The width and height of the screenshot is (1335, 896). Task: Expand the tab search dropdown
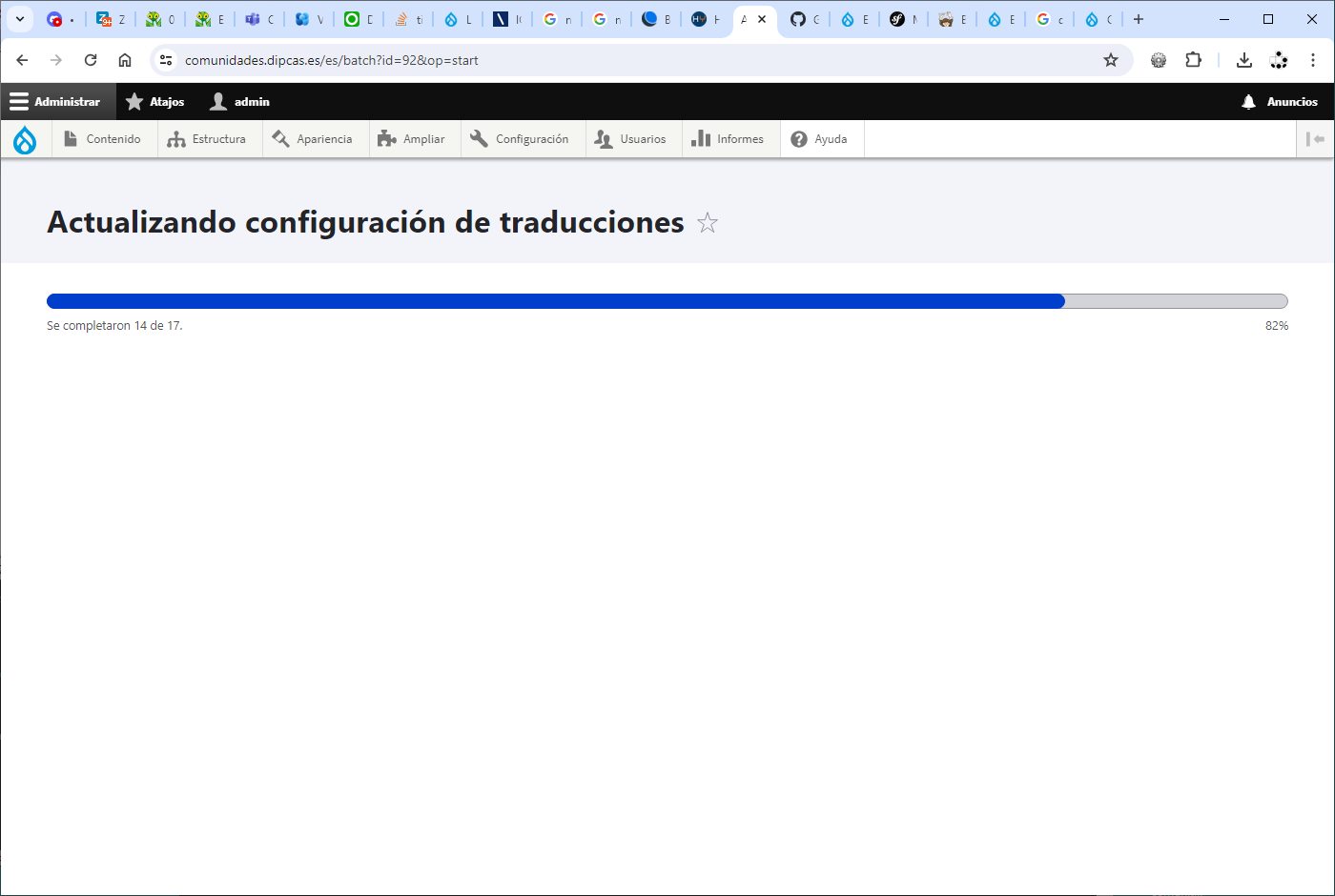[19, 19]
